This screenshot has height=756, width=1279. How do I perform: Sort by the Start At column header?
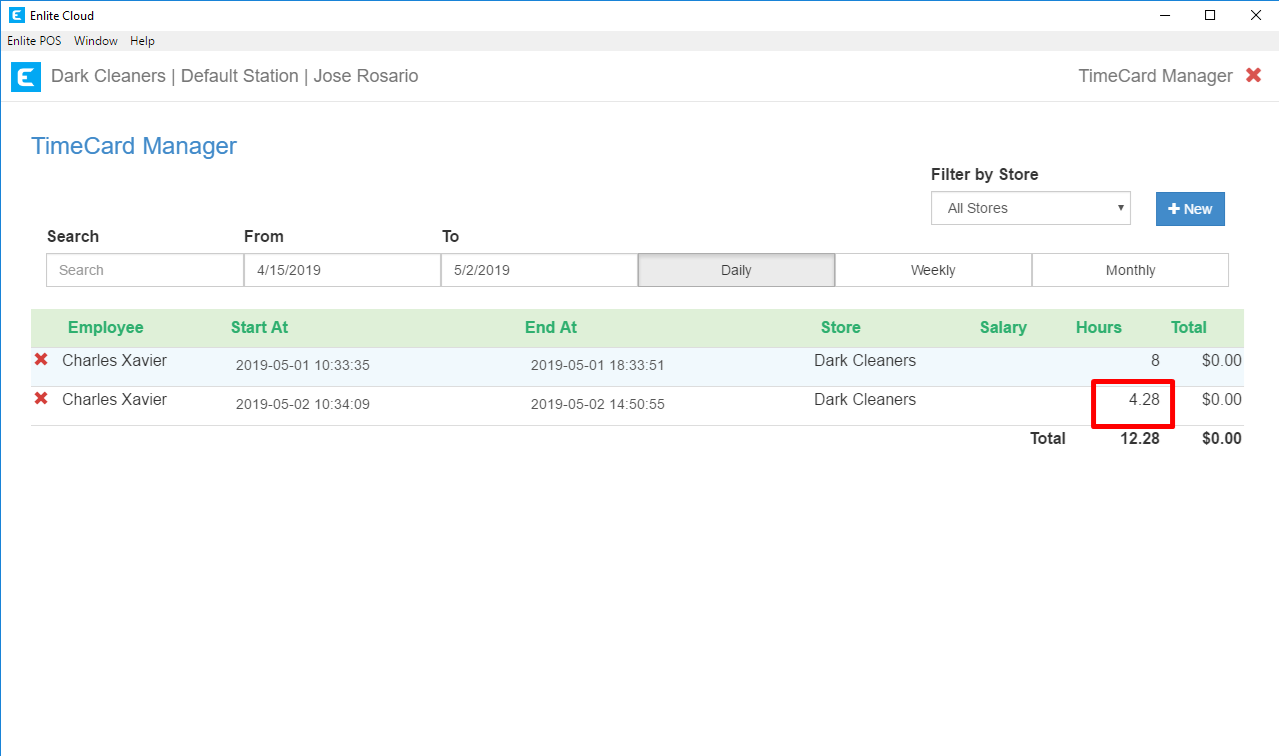[259, 328]
